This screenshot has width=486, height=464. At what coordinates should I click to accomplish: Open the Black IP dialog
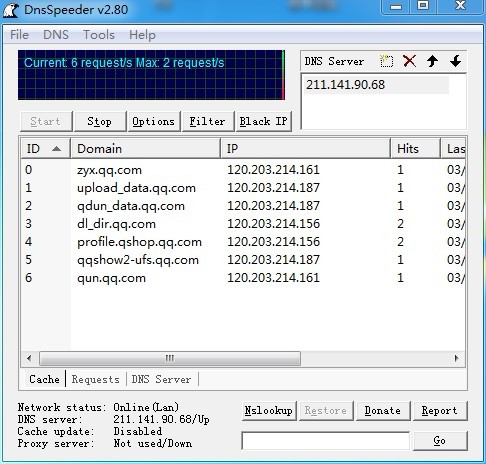263,121
